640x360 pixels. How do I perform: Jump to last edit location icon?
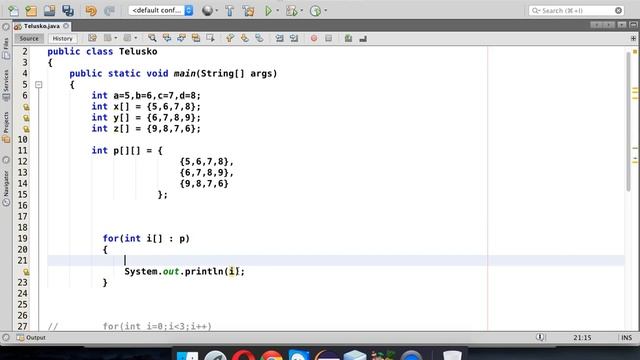point(92,38)
